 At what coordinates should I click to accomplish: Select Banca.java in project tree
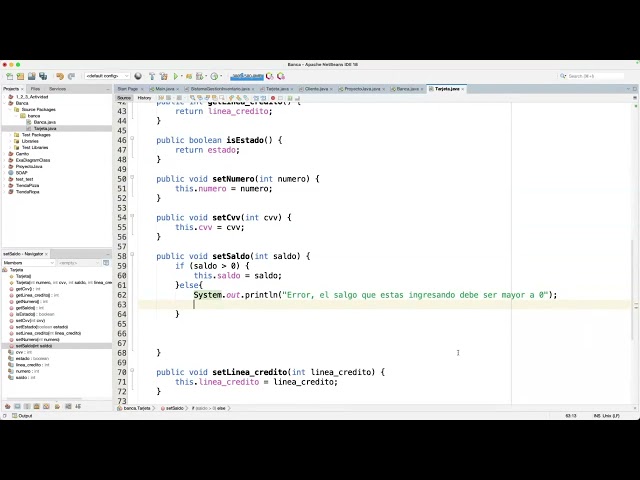click(44, 122)
